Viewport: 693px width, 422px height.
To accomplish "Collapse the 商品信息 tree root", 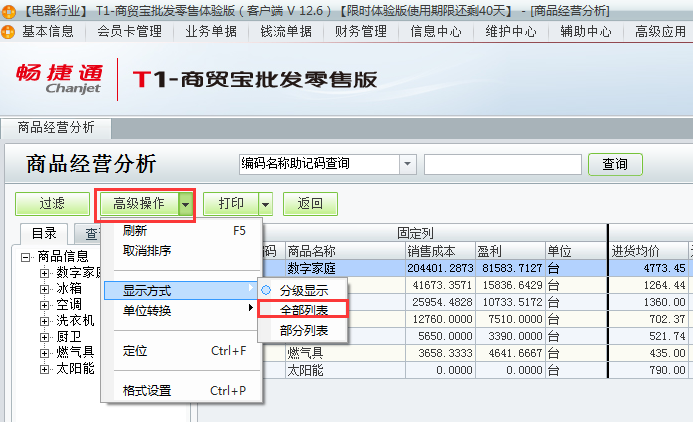I will pos(26,257).
